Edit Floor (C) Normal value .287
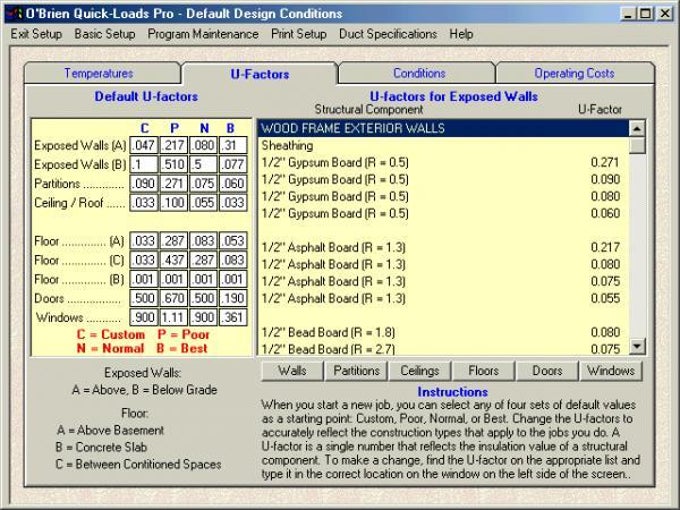 203,260
